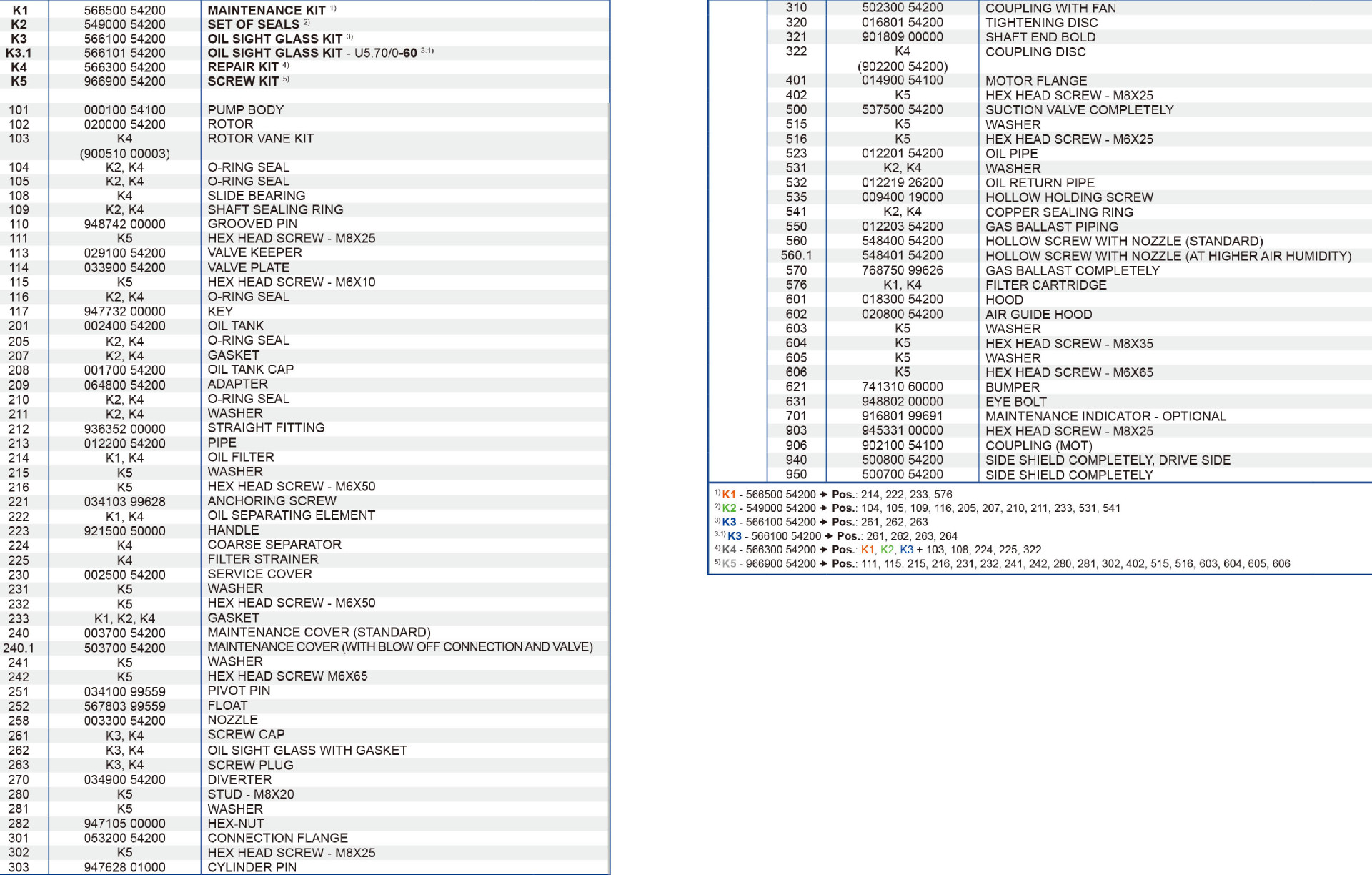Select part number '549000 54200' for K2

(x=125, y=24)
